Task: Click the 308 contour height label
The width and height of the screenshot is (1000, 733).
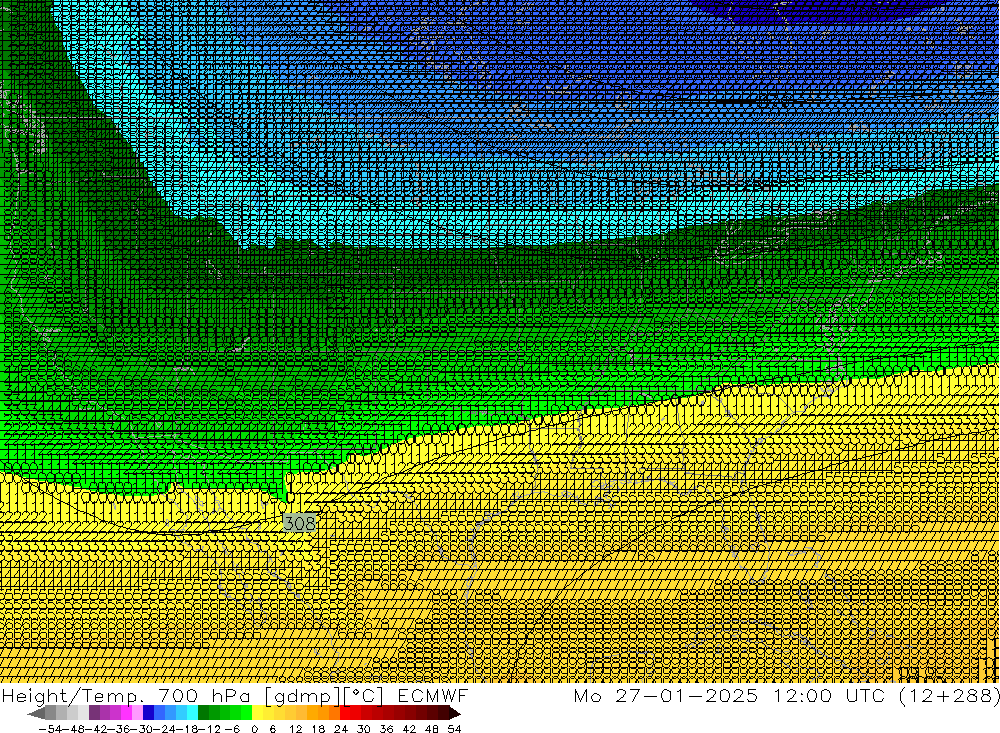Action: click(x=299, y=524)
